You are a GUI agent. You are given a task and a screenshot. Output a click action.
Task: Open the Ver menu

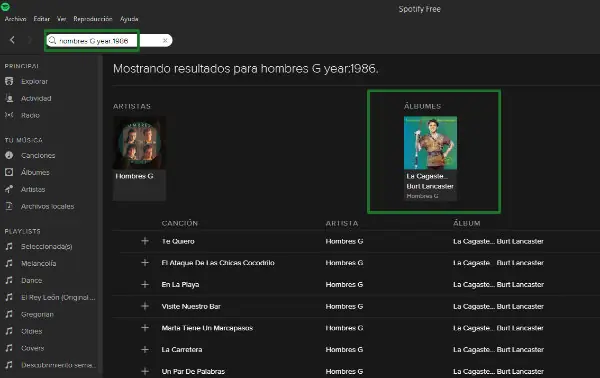pyautogui.click(x=61, y=19)
